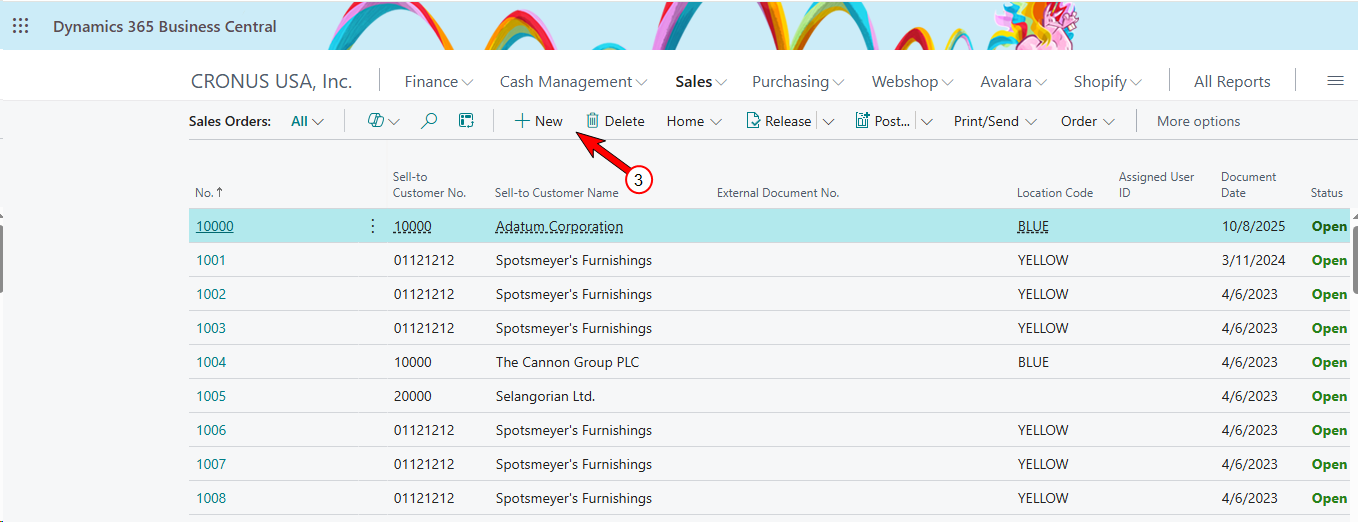Expand the Post split dropdown arrow
Image resolution: width=1358 pixels, height=522 pixels.
point(927,122)
